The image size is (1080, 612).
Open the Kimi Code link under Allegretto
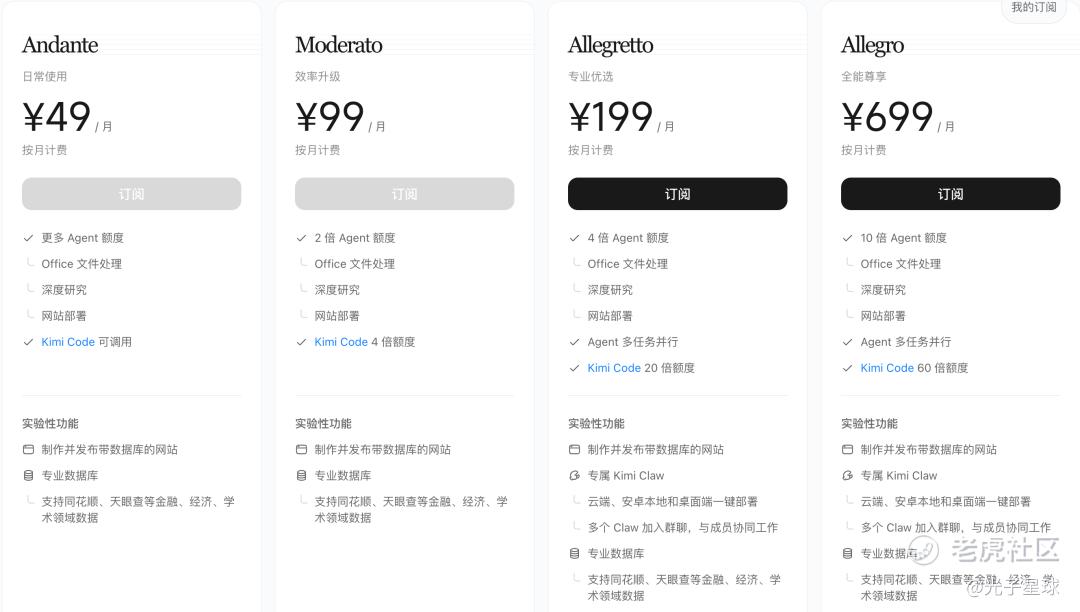click(614, 368)
